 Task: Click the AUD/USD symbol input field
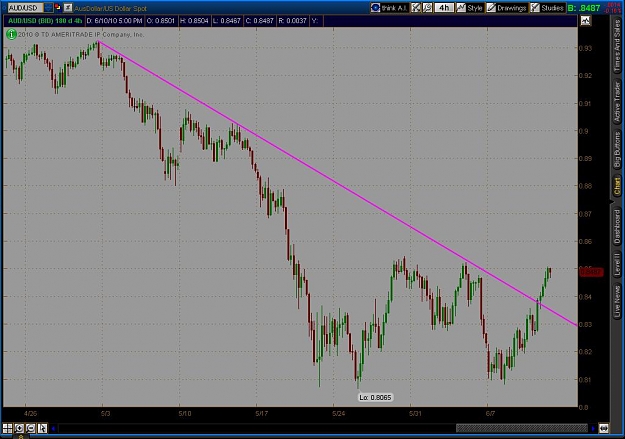(25, 8)
